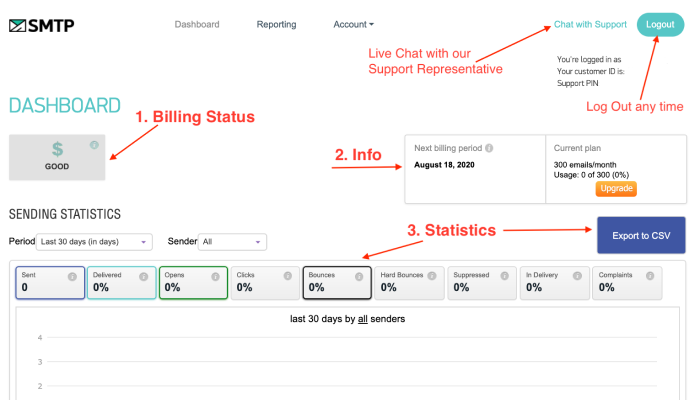The image size is (700, 400).
Task: Toggle the Hard Bounces statistic card
Action: click(409, 282)
